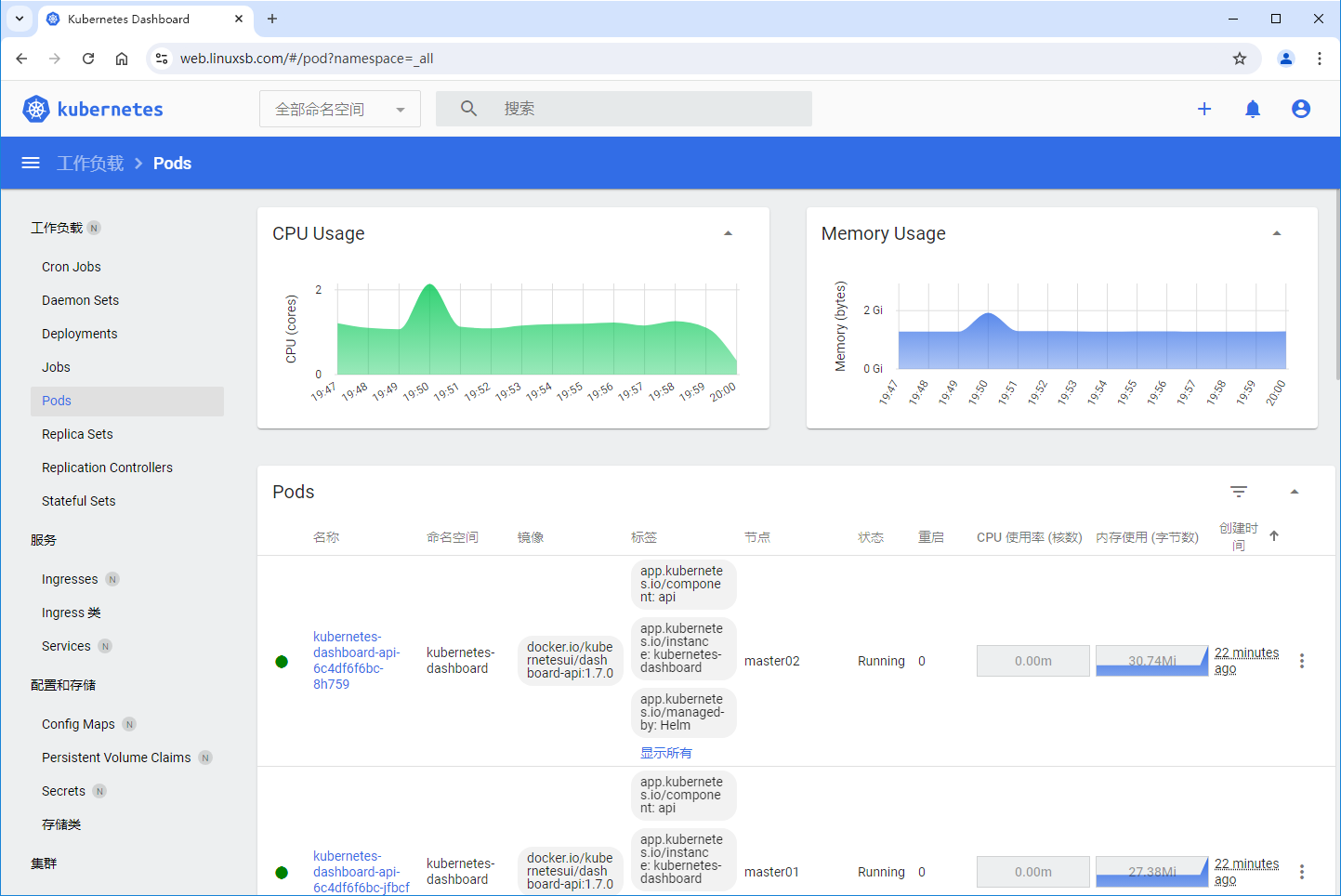Open the user account icon
1341x896 pixels.
[1301, 109]
